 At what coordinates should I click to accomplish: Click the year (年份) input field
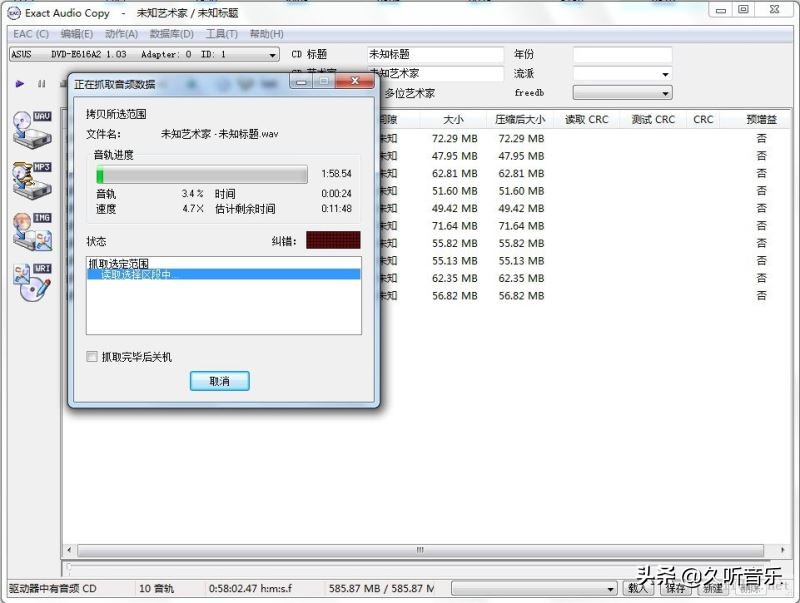pos(622,54)
